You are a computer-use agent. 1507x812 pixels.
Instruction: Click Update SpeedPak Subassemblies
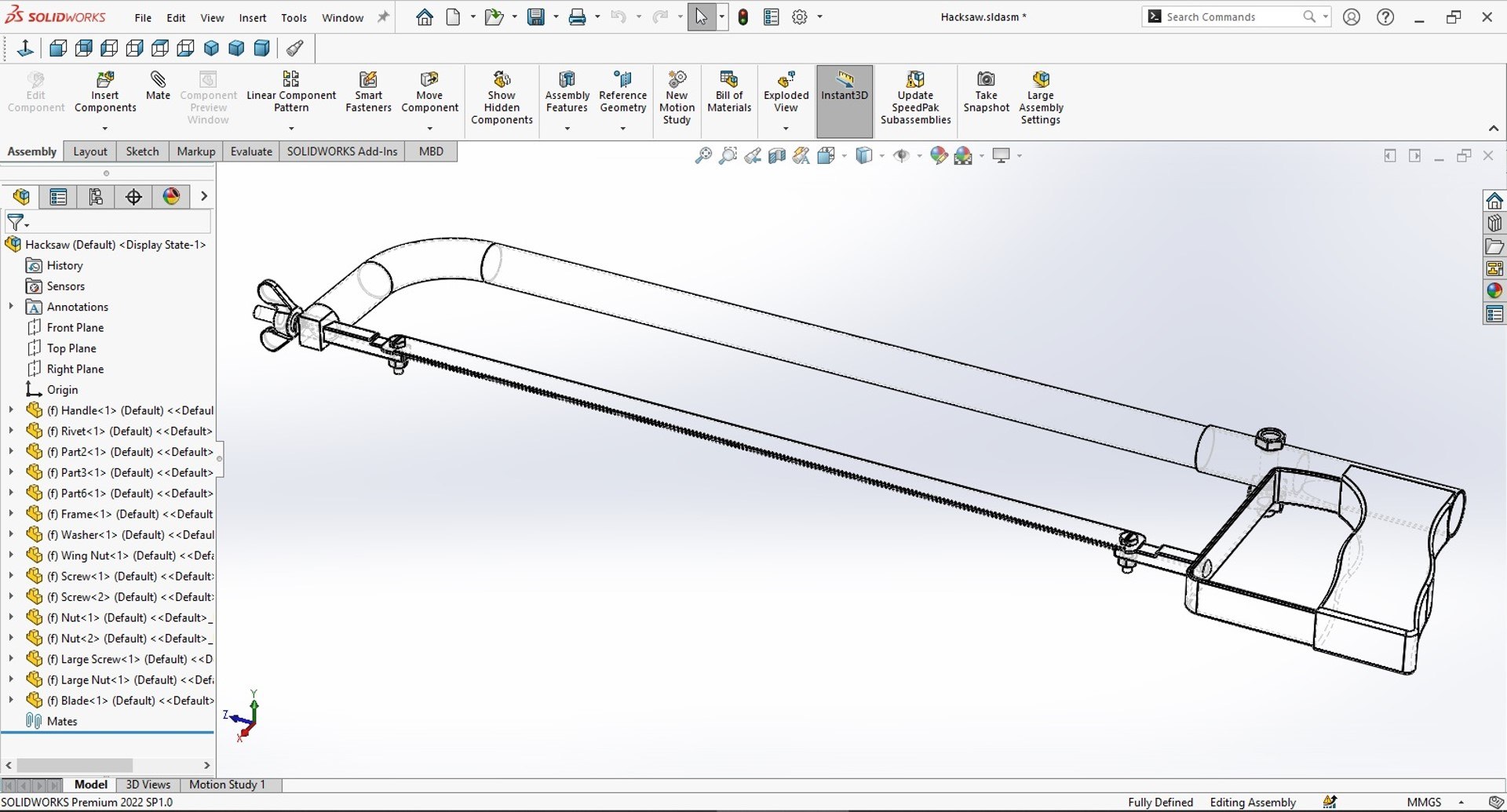[915, 98]
